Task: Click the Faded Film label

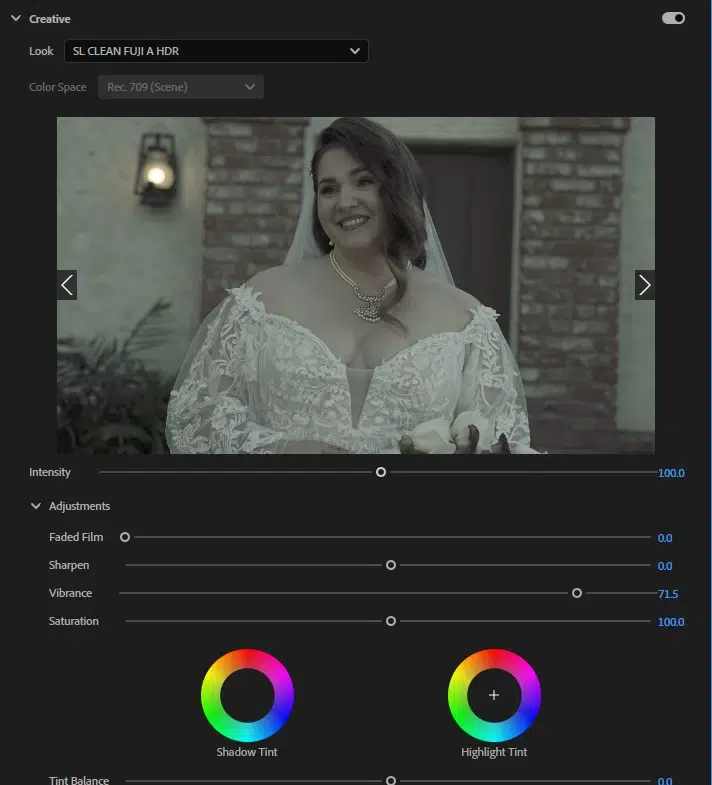Action: pos(76,537)
